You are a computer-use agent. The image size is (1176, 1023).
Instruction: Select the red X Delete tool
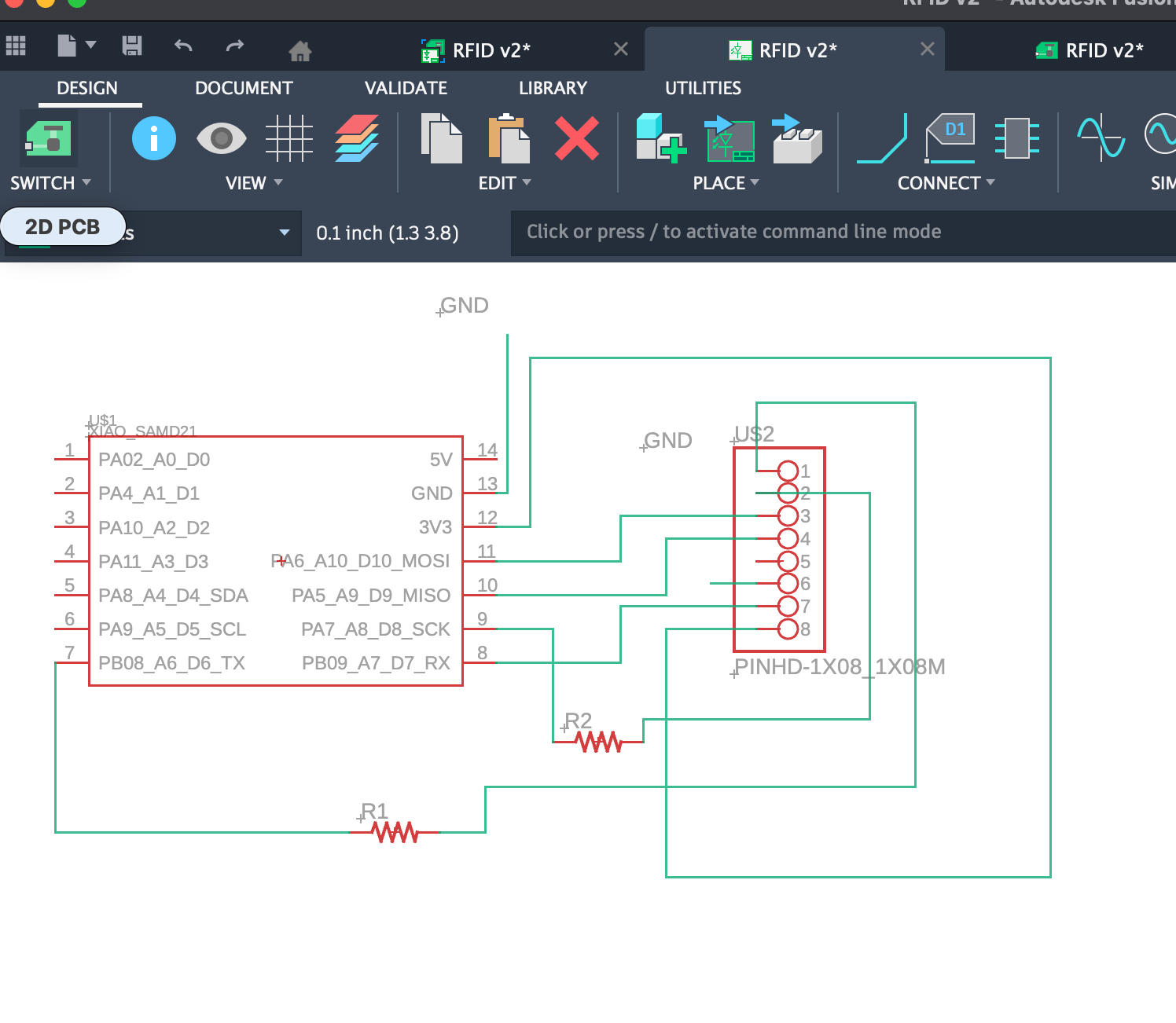point(576,139)
